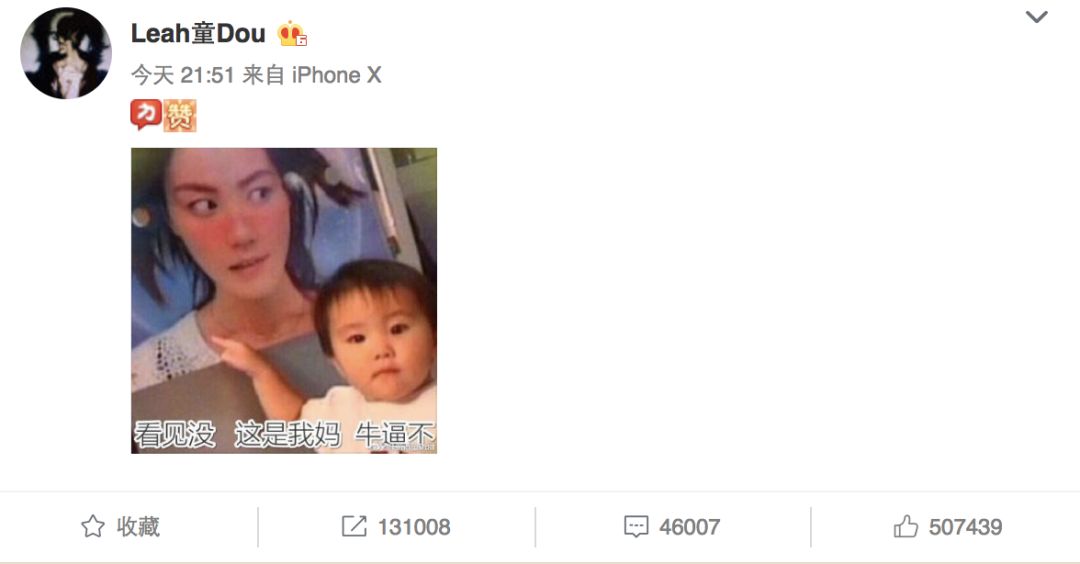1080x564 pixels.
Task: Click the iPhone X source link
Action: tap(336, 74)
